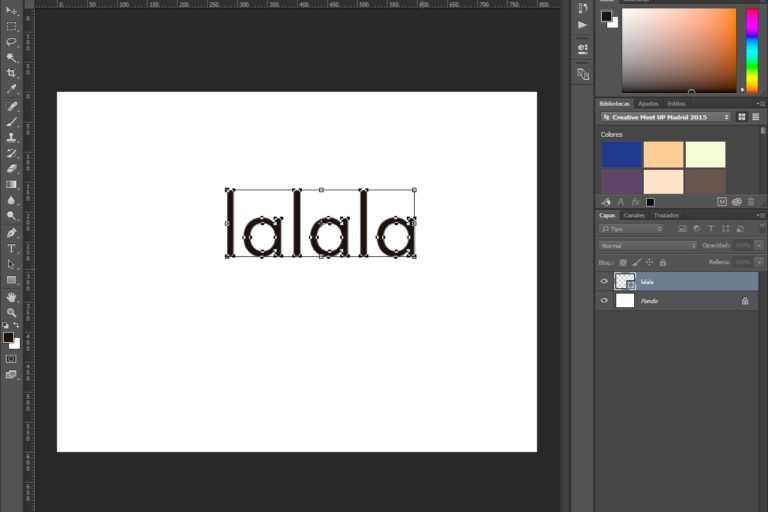This screenshot has width=768, height=512.
Task: Select the Crop tool
Action: pos(12,73)
